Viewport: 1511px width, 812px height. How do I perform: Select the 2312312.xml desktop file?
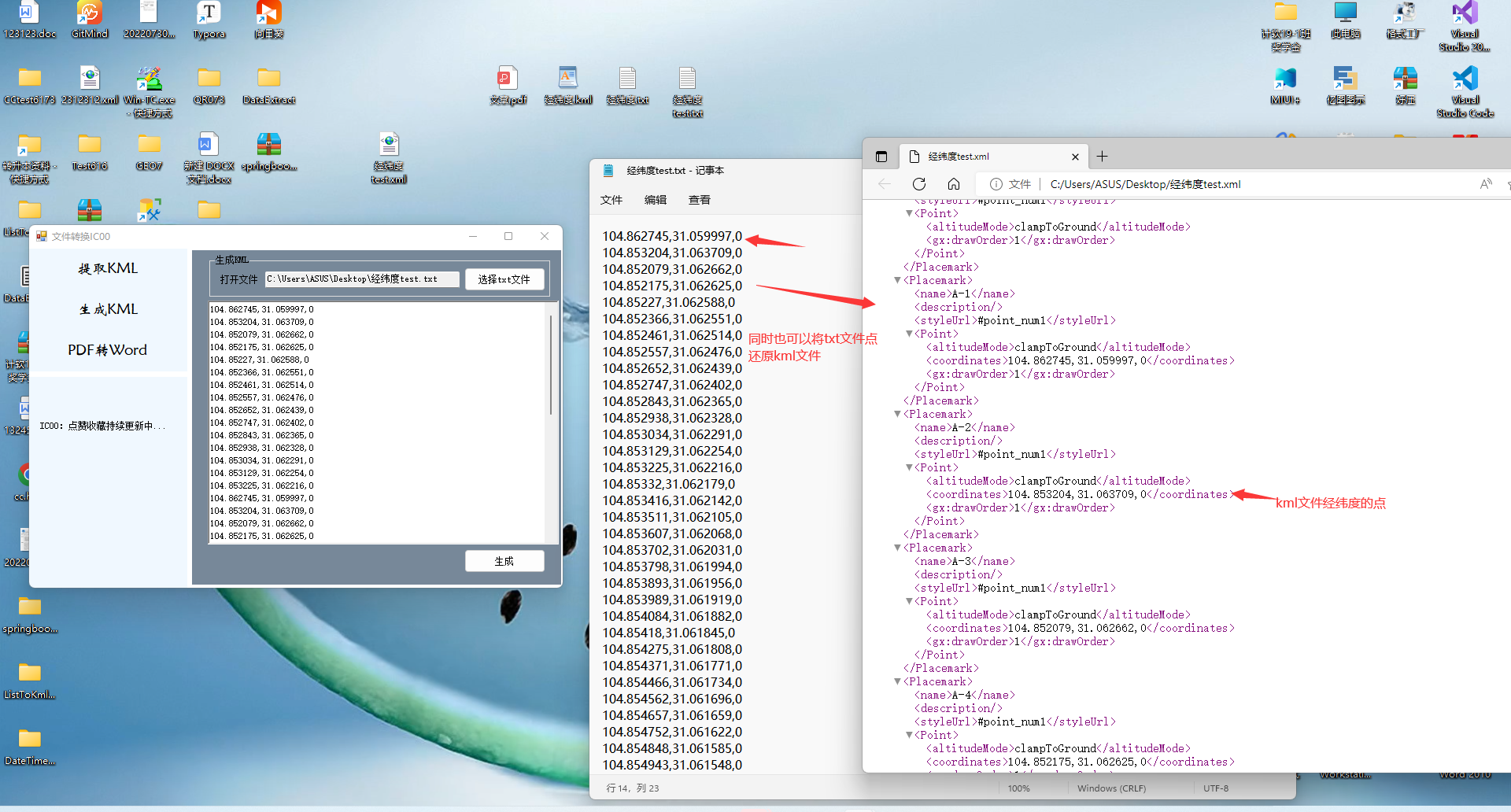pyautogui.click(x=90, y=85)
